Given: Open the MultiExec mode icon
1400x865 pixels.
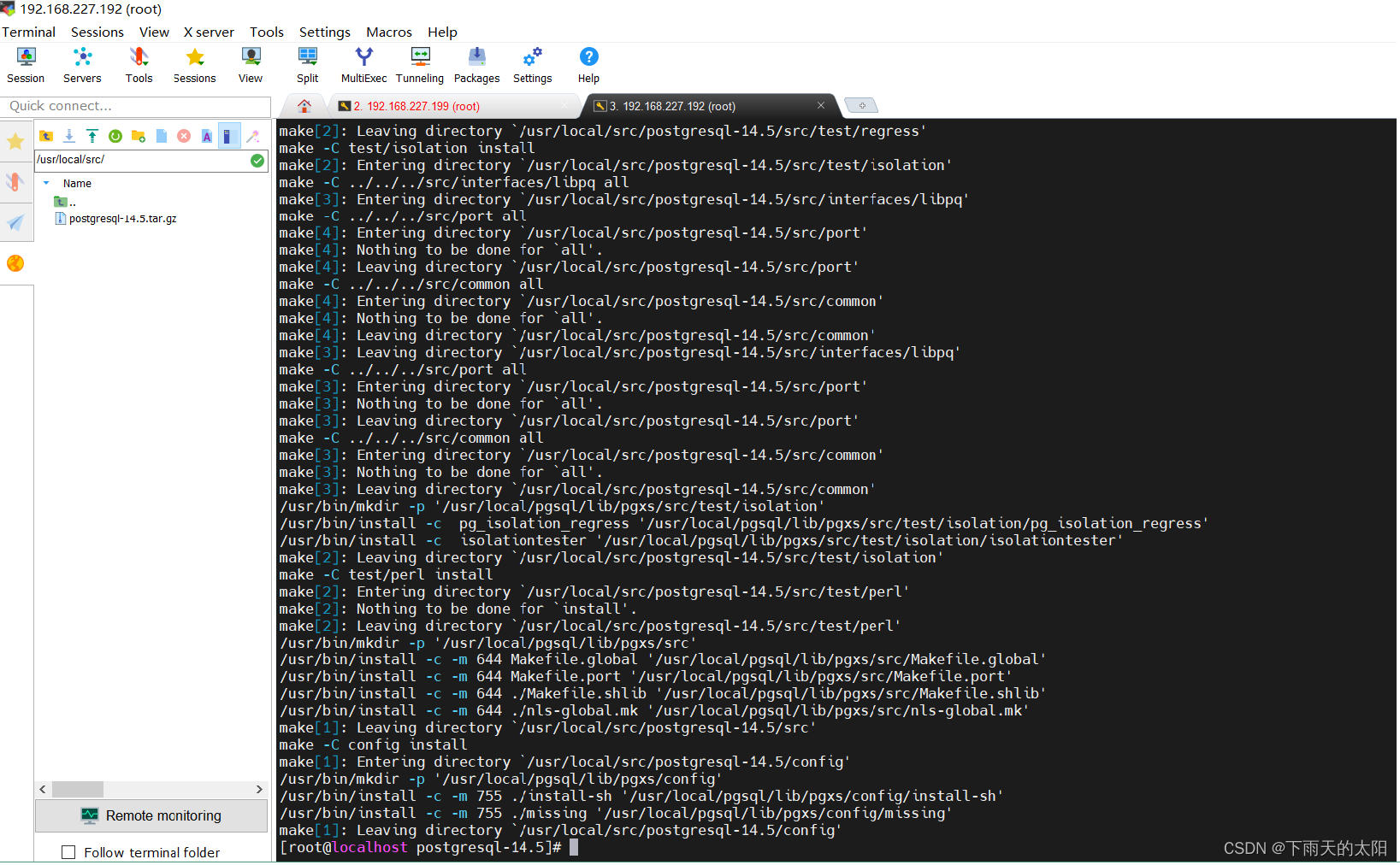Looking at the screenshot, I should (x=363, y=65).
